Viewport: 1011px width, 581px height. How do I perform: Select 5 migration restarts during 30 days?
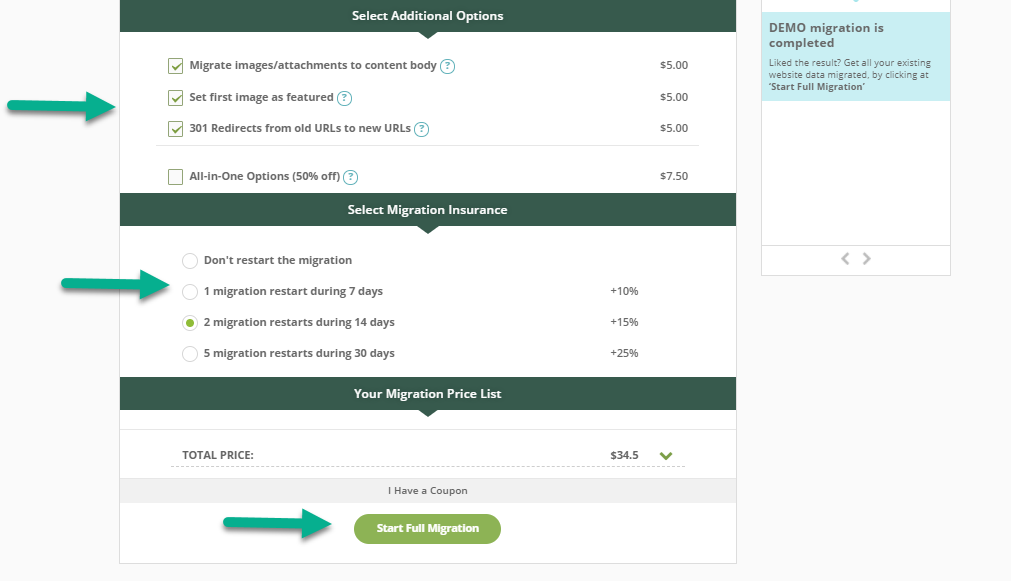point(190,353)
